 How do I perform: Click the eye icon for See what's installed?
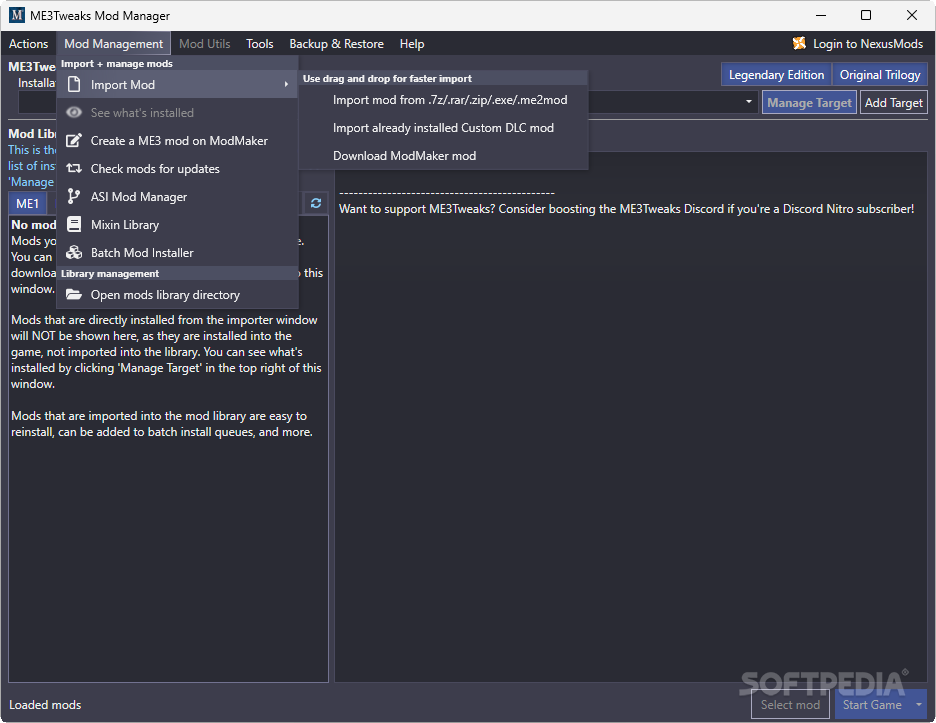[x=74, y=113]
